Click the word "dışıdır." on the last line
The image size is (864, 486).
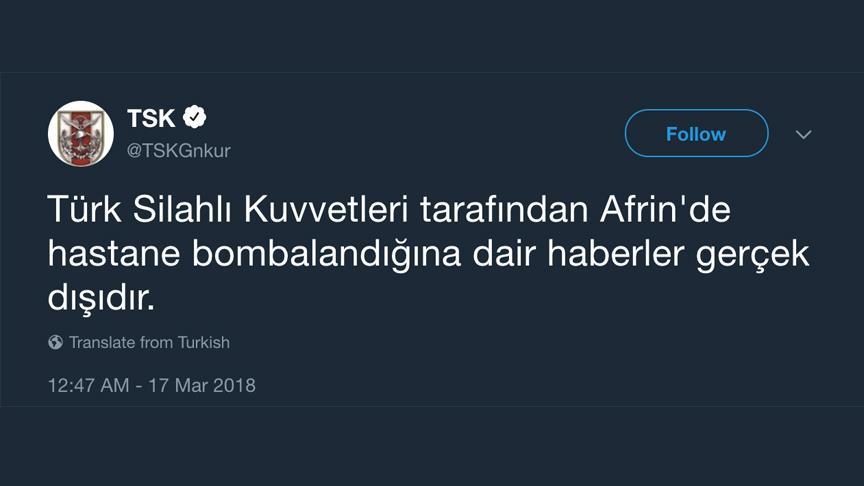click(x=102, y=299)
